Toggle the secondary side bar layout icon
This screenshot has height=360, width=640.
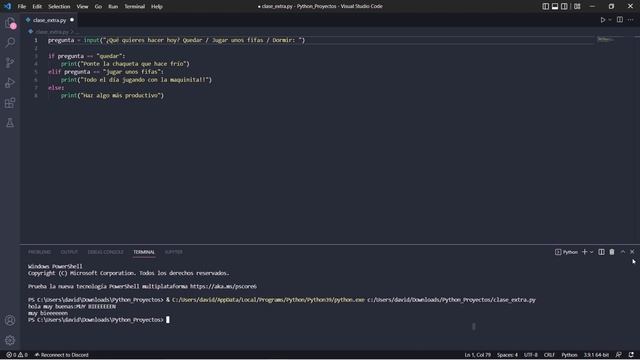click(x=564, y=6)
